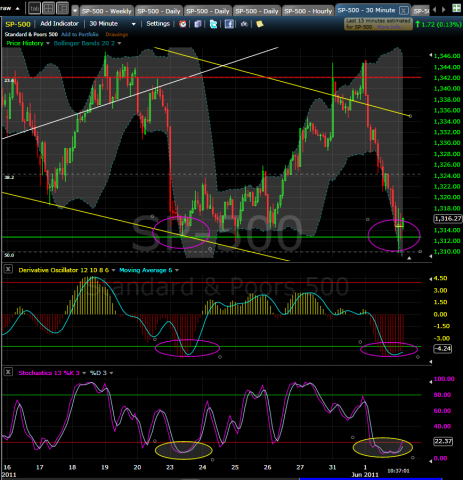Viewport: 463px width, 480px height.
Task: Select the four-pane grid layout icon
Action: click(x=49, y=8)
